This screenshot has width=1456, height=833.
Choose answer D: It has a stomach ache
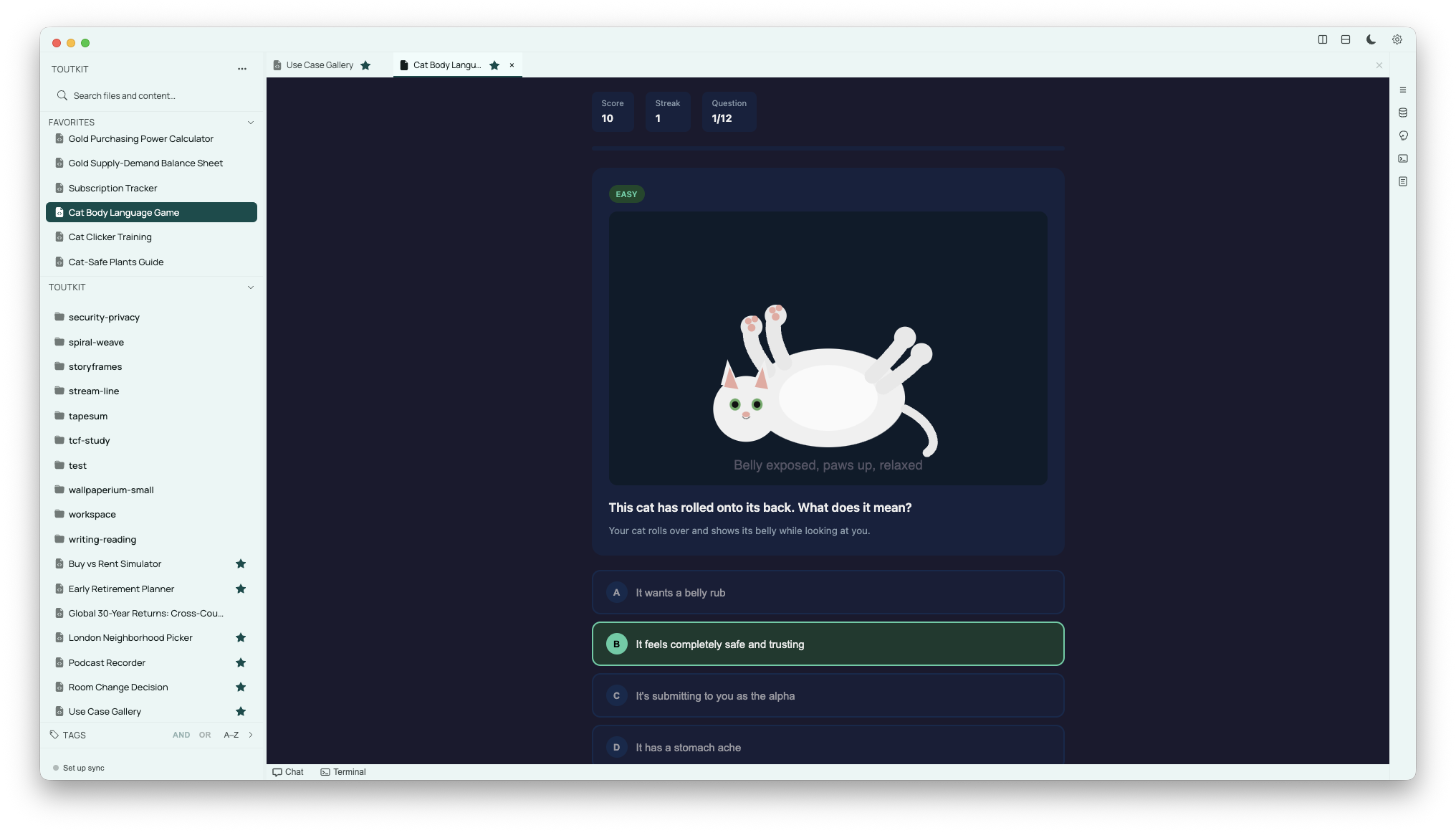828,746
